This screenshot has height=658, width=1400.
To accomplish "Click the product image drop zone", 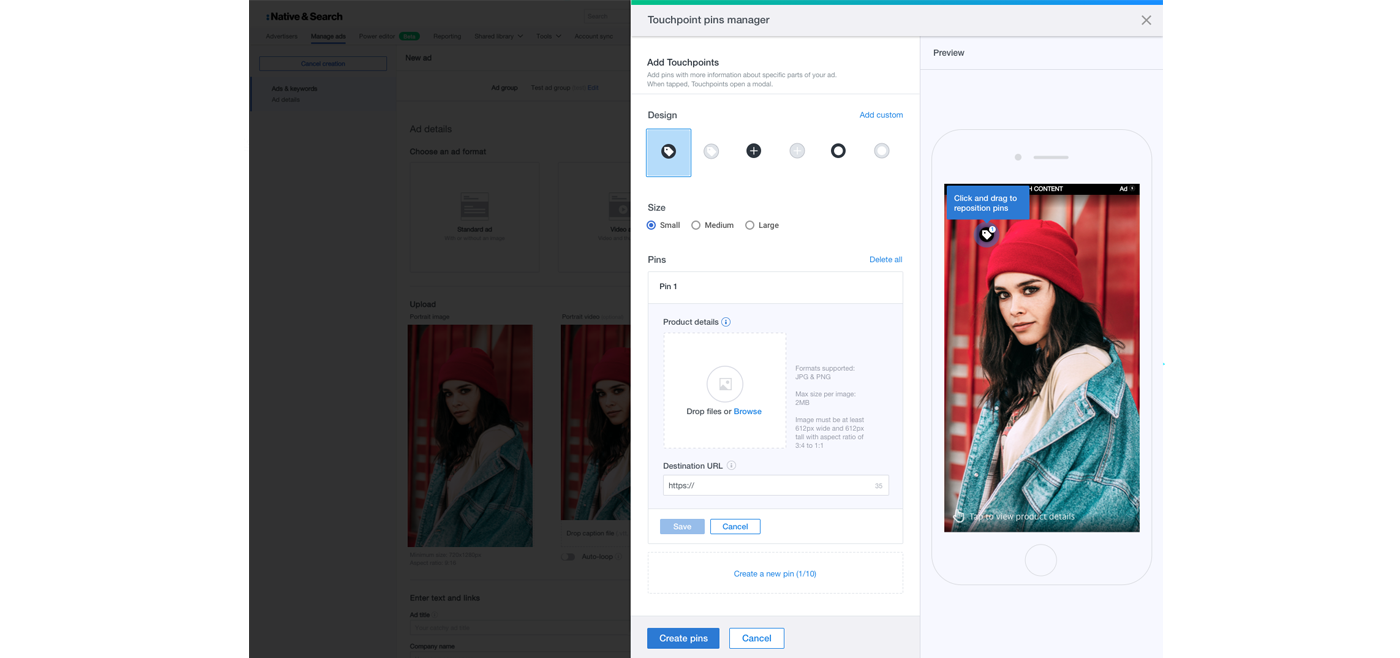I will (x=725, y=390).
